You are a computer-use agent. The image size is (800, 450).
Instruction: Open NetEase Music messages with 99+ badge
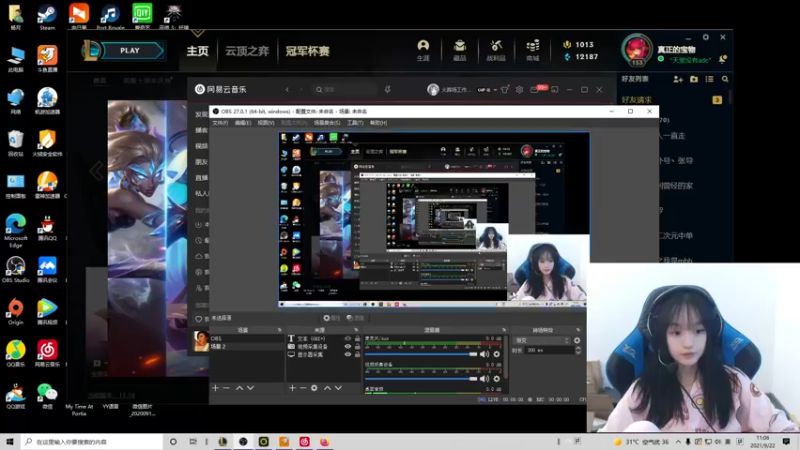point(538,89)
